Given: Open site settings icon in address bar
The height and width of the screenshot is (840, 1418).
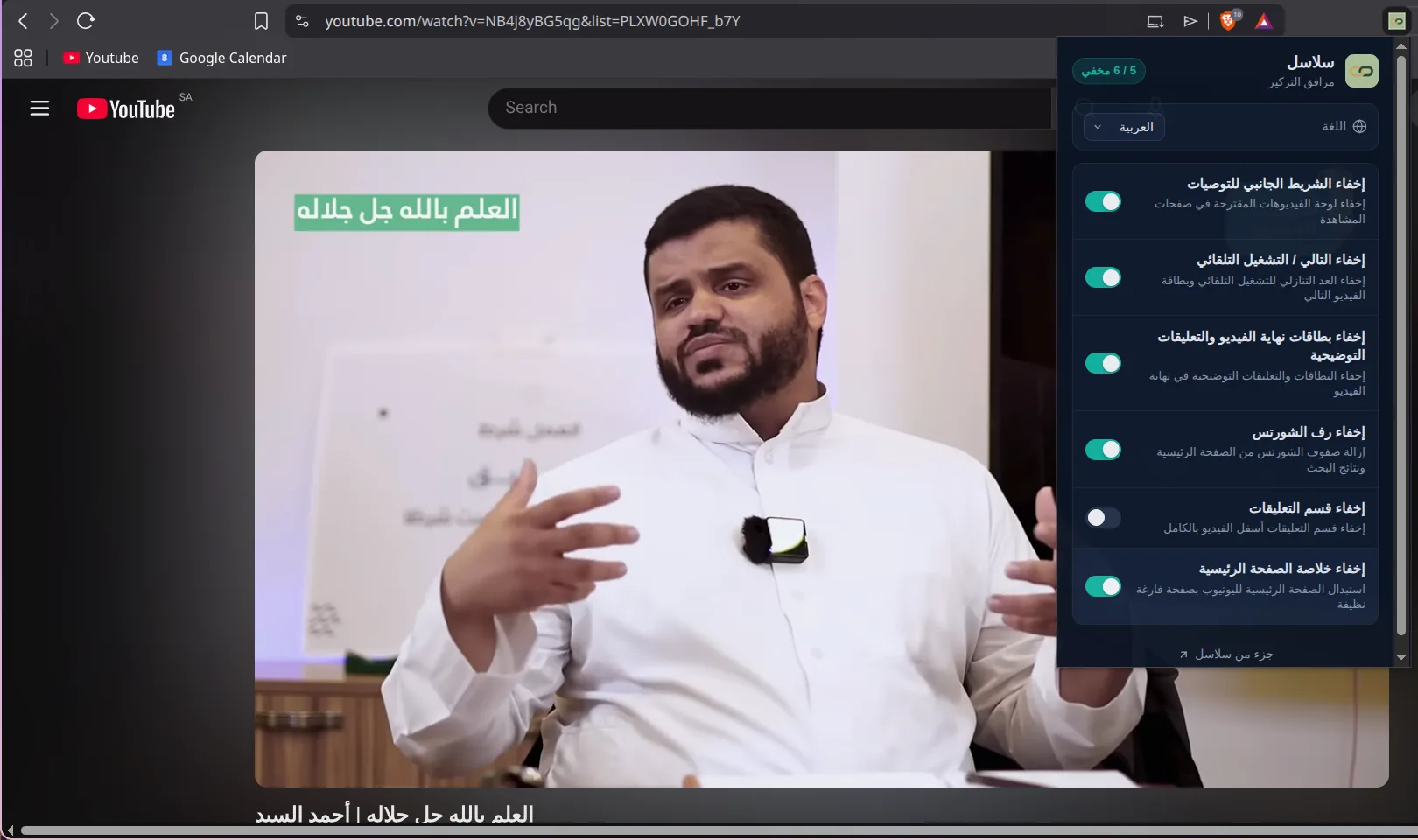Looking at the screenshot, I should 302,21.
